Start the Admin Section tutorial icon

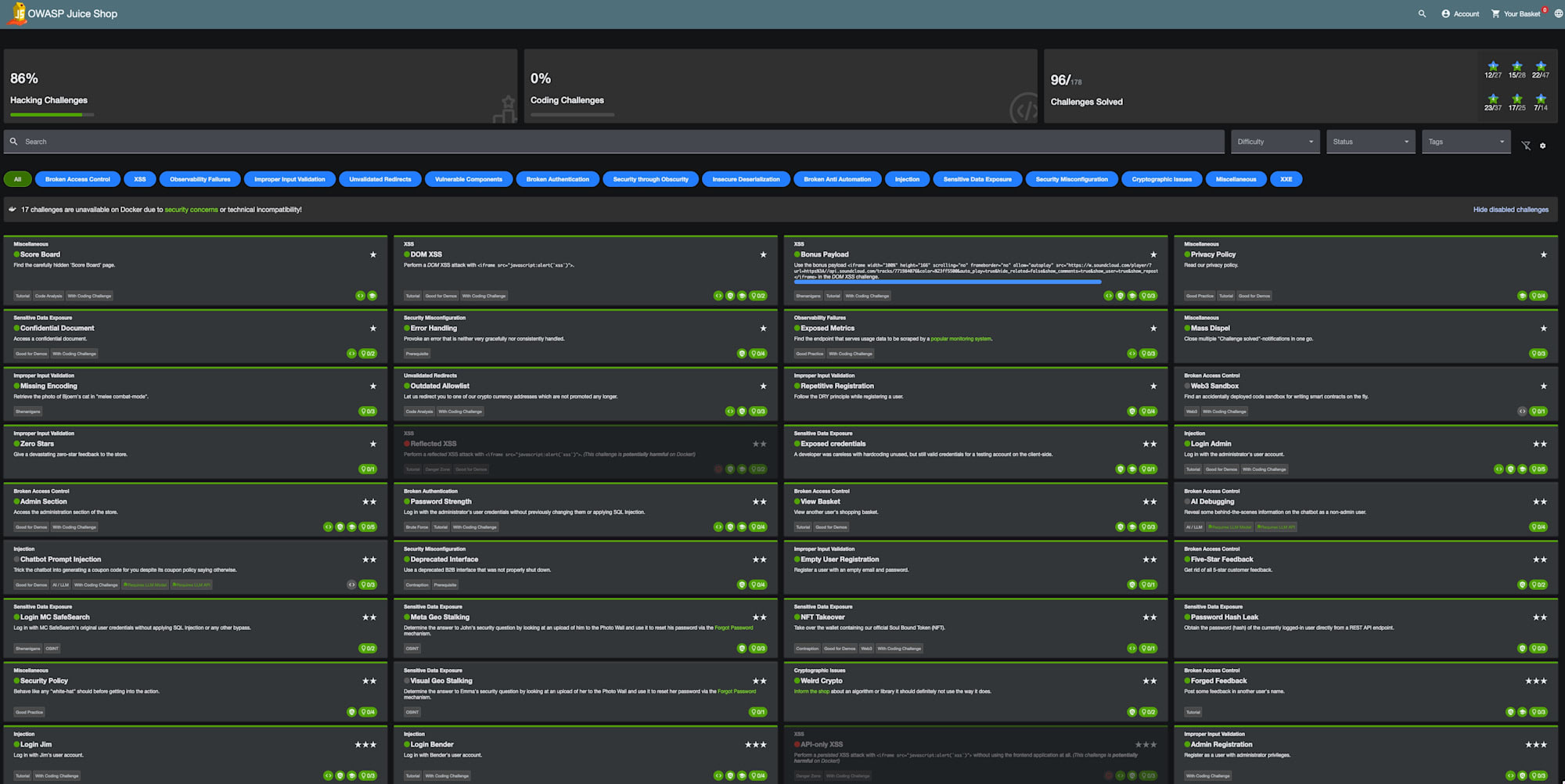click(x=352, y=527)
